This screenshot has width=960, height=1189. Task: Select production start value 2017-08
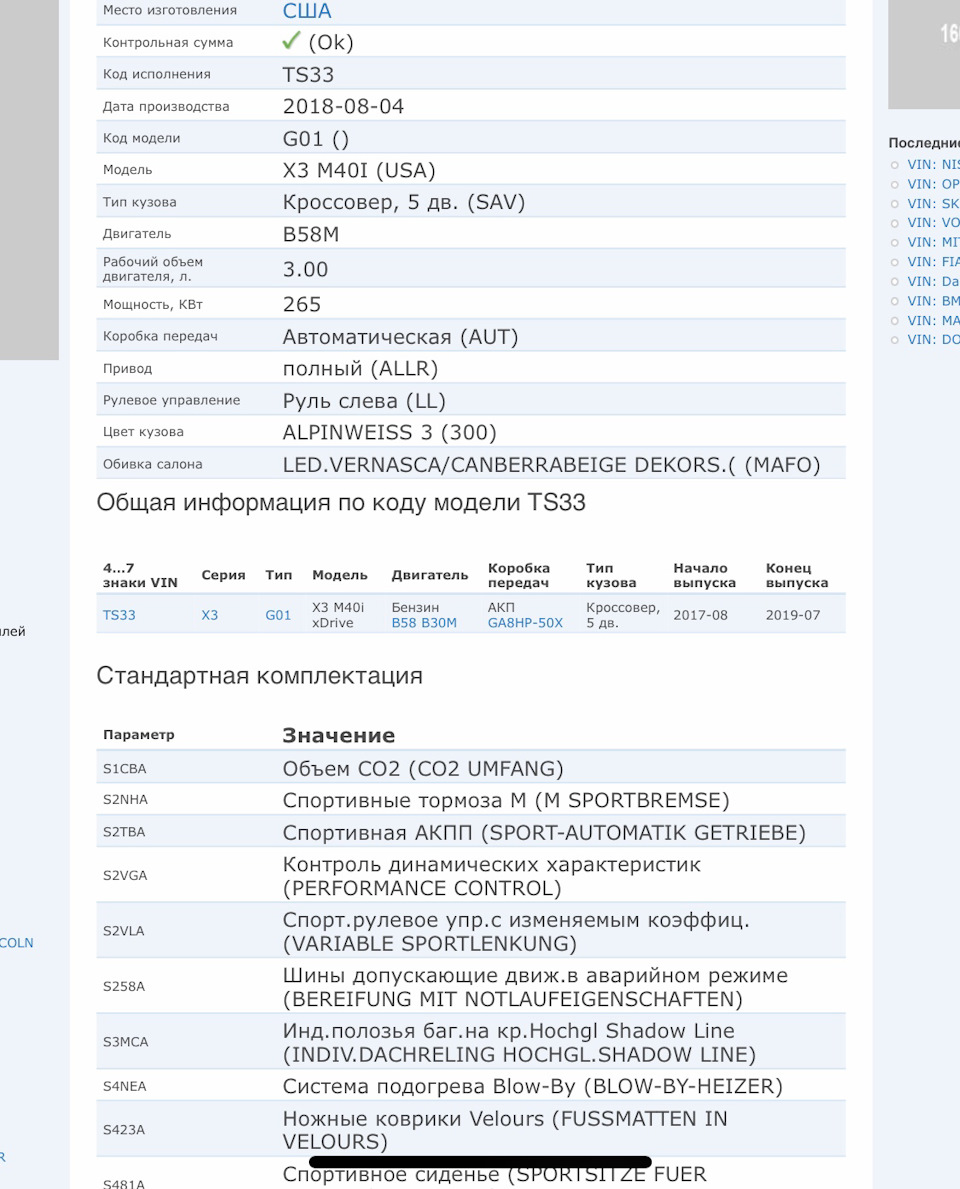(700, 615)
